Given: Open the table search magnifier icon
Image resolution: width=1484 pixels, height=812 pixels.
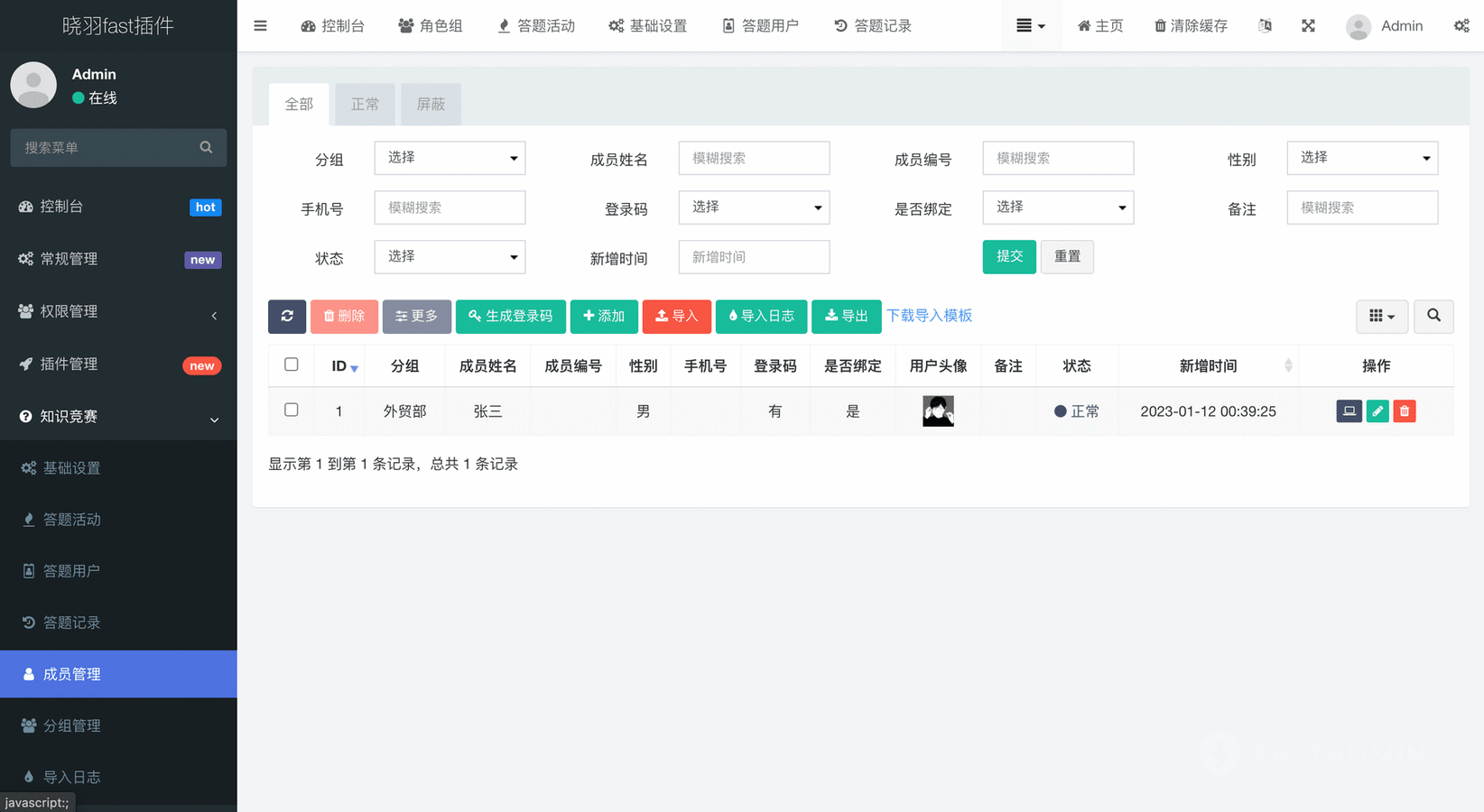Looking at the screenshot, I should coord(1433,316).
